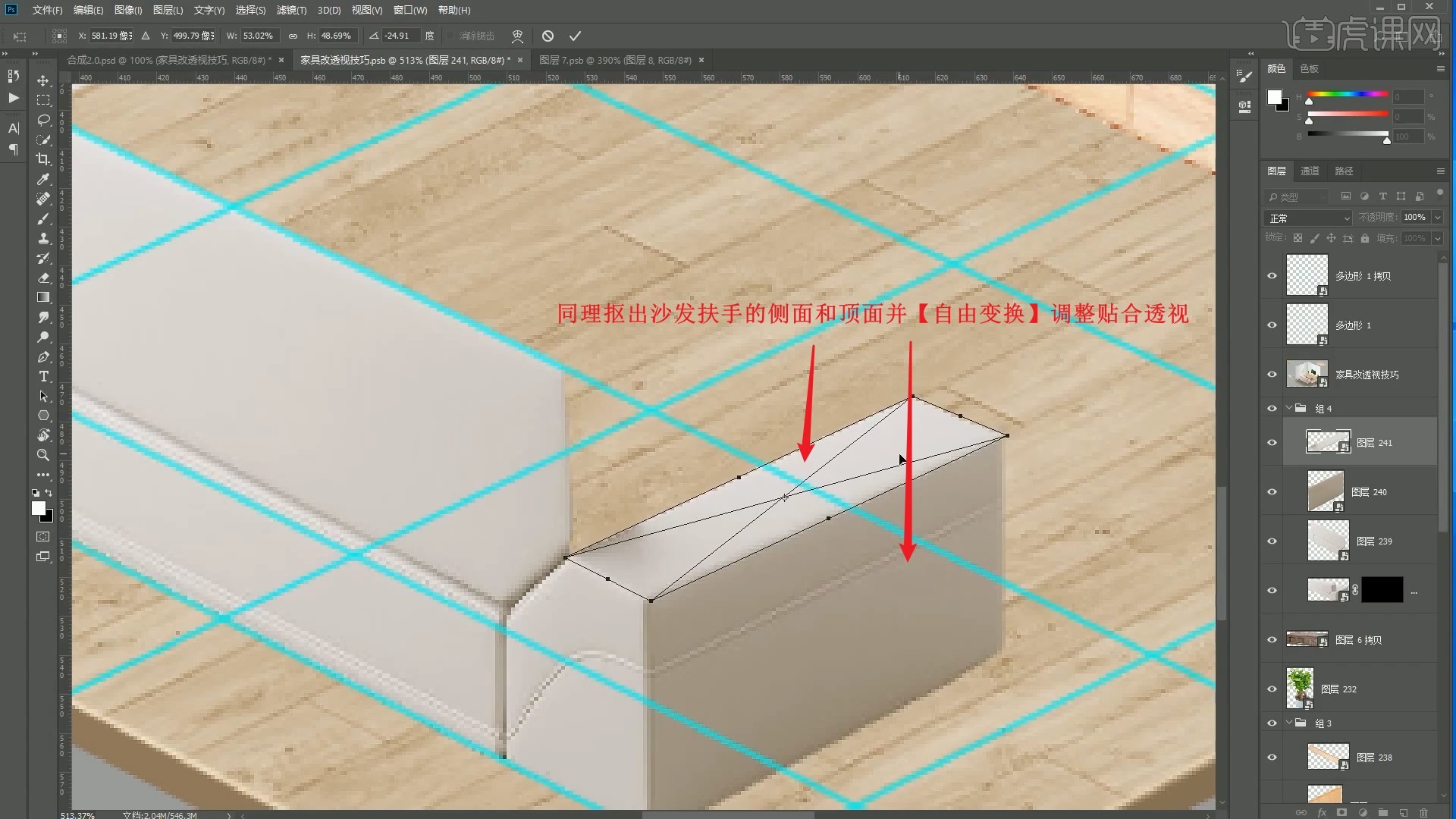Toggle visibility of 组 4 group
Image resolution: width=1456 pixels, height=819 pixels.
(1272, 409)
